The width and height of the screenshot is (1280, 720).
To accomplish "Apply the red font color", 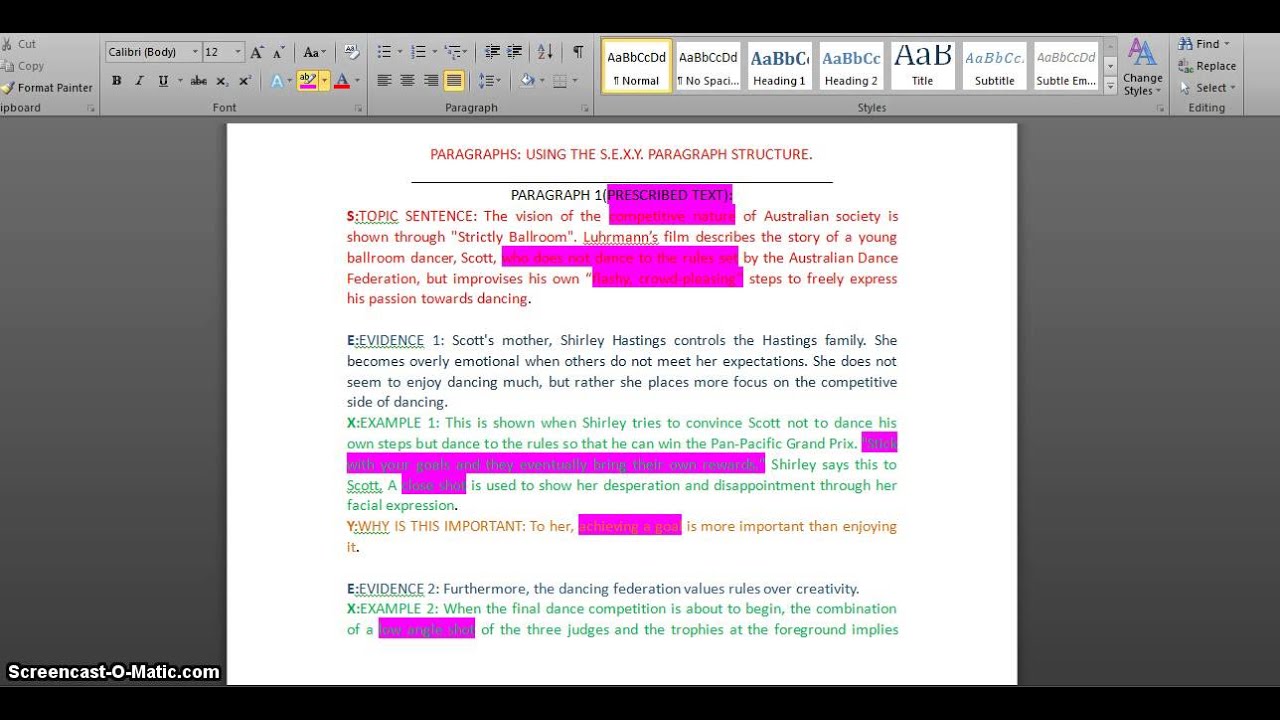I will (342, 81).
